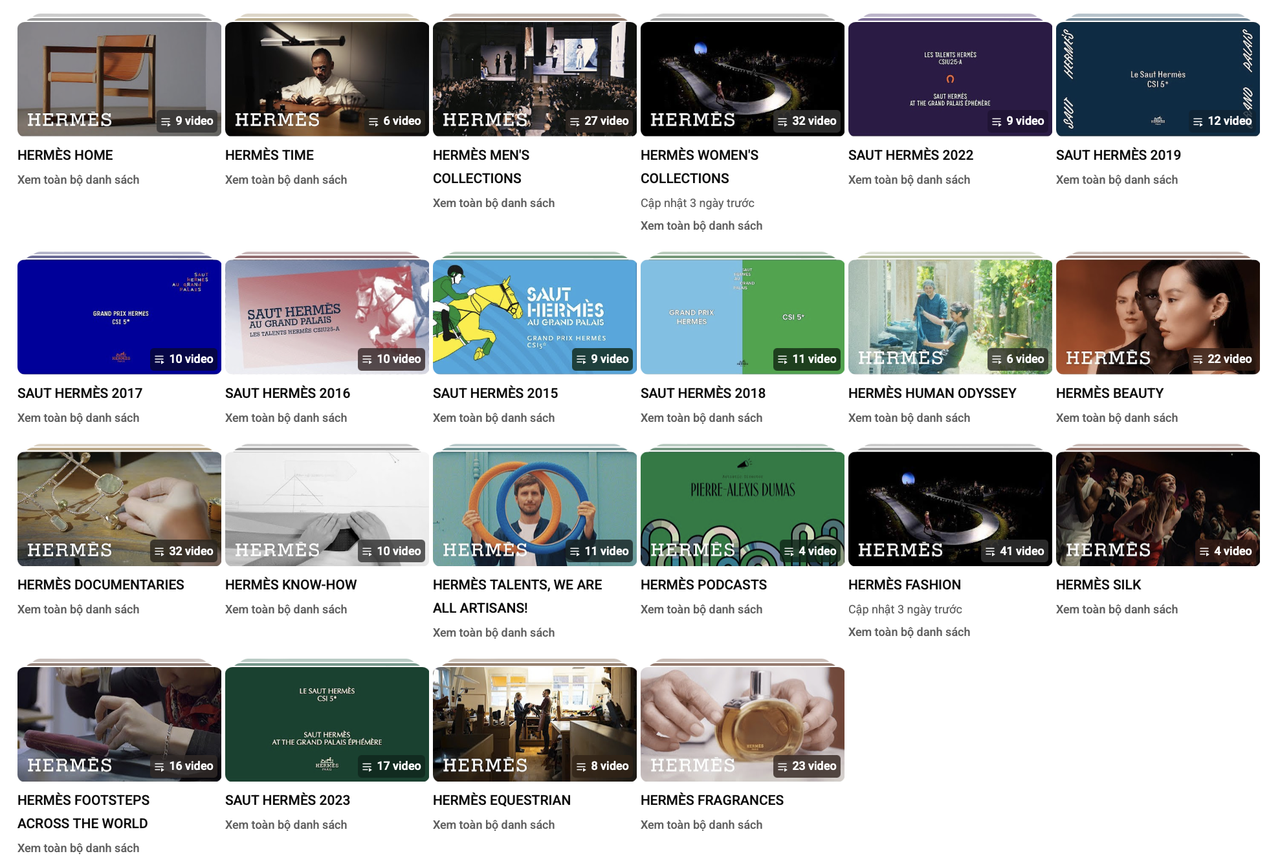Click the SAUT HERMÈS 2022 title
Screen dimensions: 1280x867
coord(910,155)
